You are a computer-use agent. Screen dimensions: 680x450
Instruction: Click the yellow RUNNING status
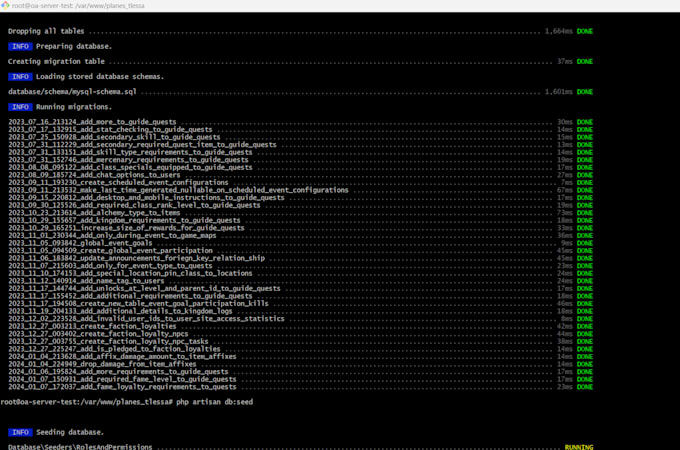[x=579, y=447]
